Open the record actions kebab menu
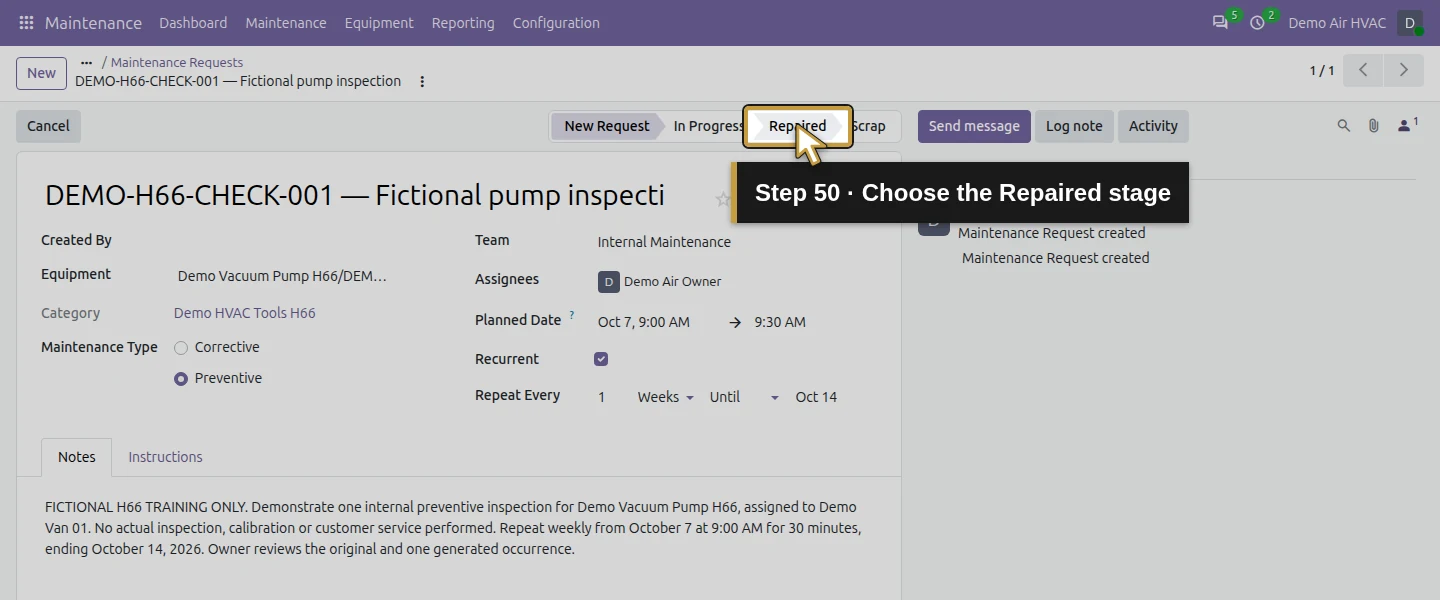The width and height of the screenshot is (1440, 600). (422, 82)
